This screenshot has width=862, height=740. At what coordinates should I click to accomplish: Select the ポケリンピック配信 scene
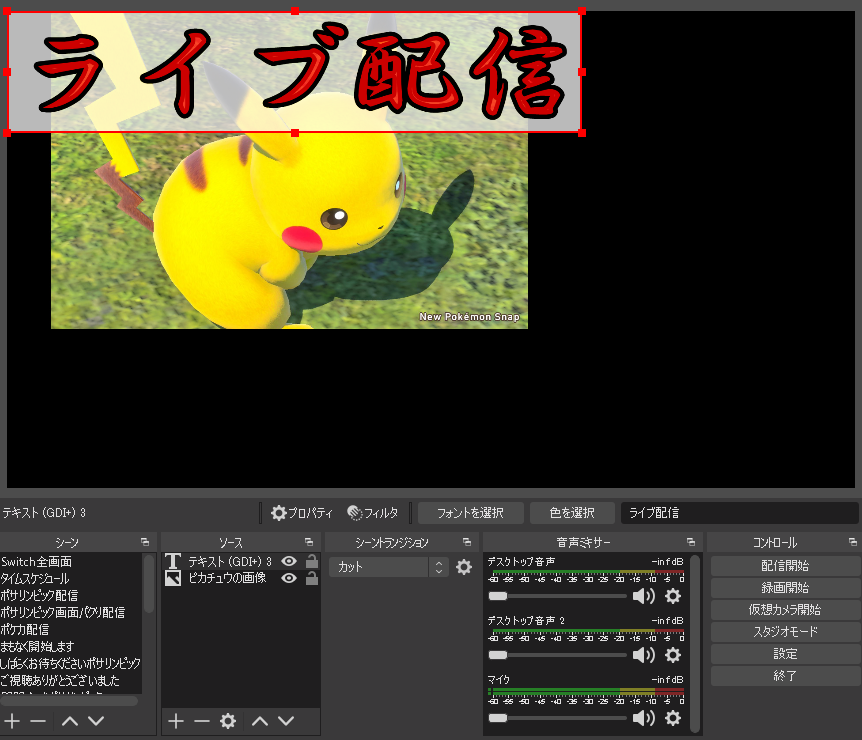71,596
